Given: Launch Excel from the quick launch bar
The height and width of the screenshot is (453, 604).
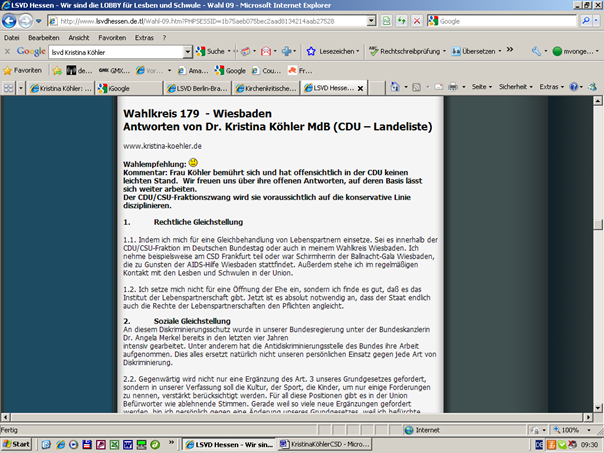Looking at the screenshot, I should tap(114, 444).
